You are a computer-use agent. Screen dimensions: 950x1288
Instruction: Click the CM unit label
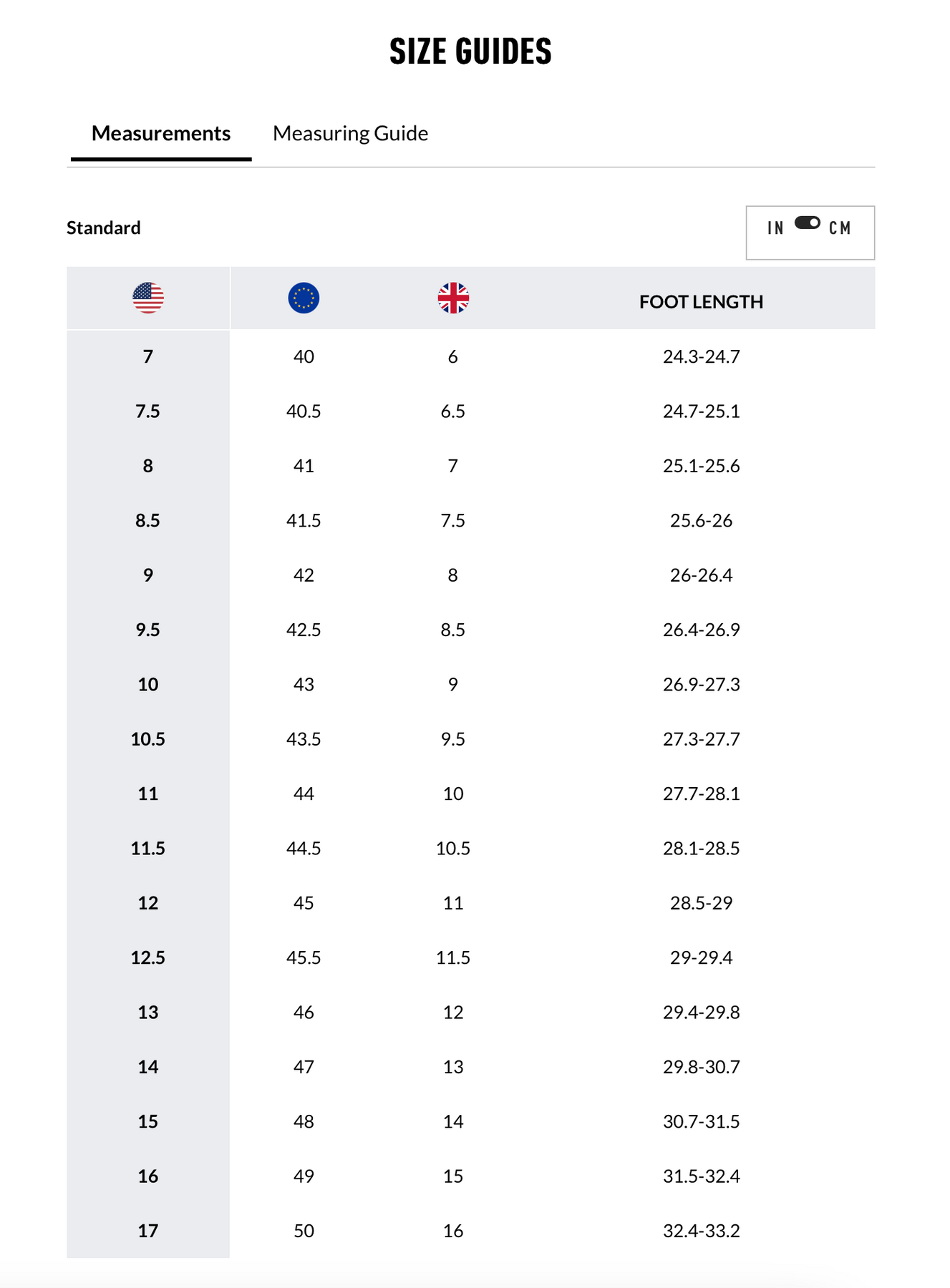[840, 228]
